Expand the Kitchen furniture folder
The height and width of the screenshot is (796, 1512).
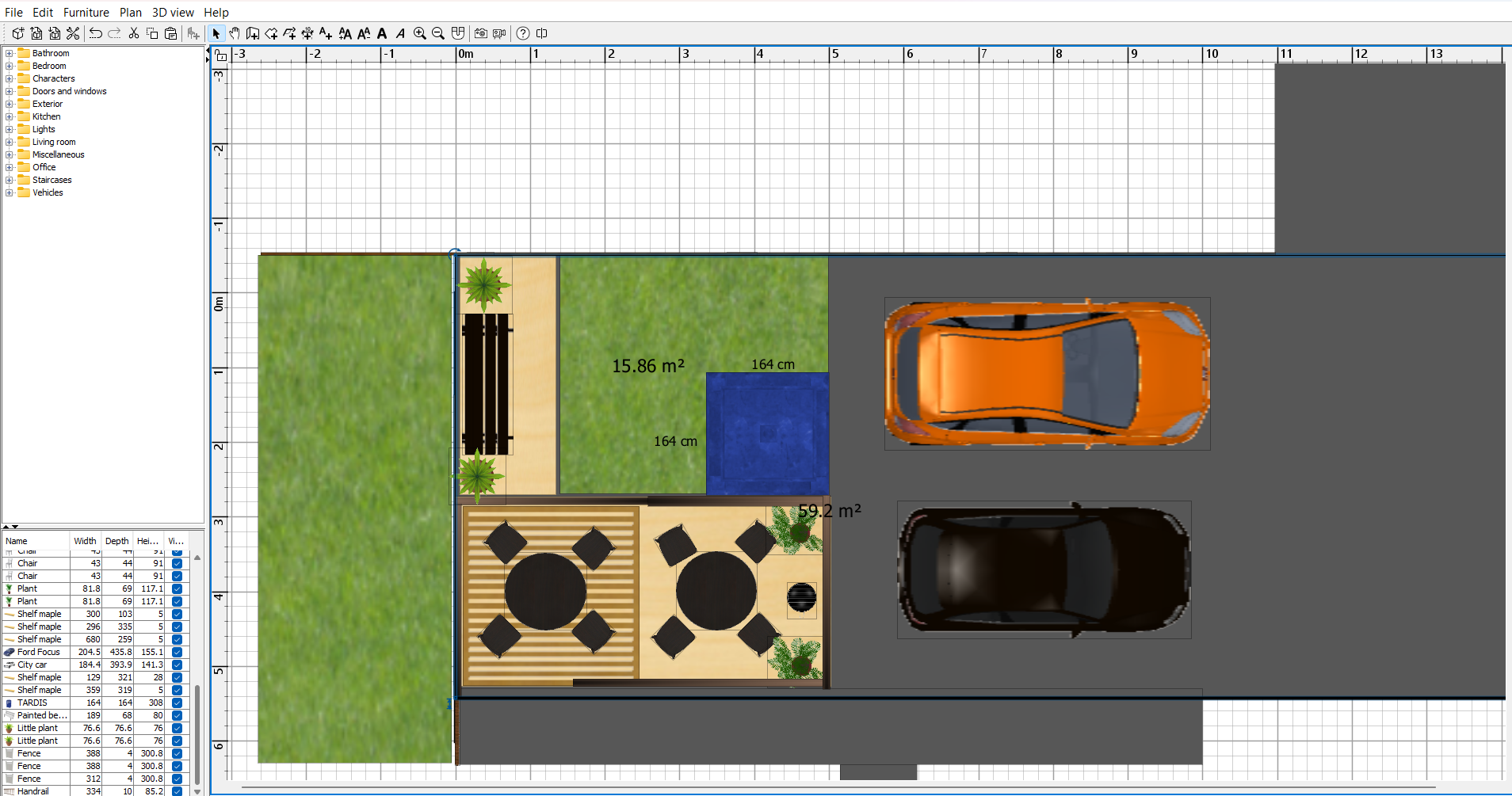pyautogui.click(x=9, y=116)
